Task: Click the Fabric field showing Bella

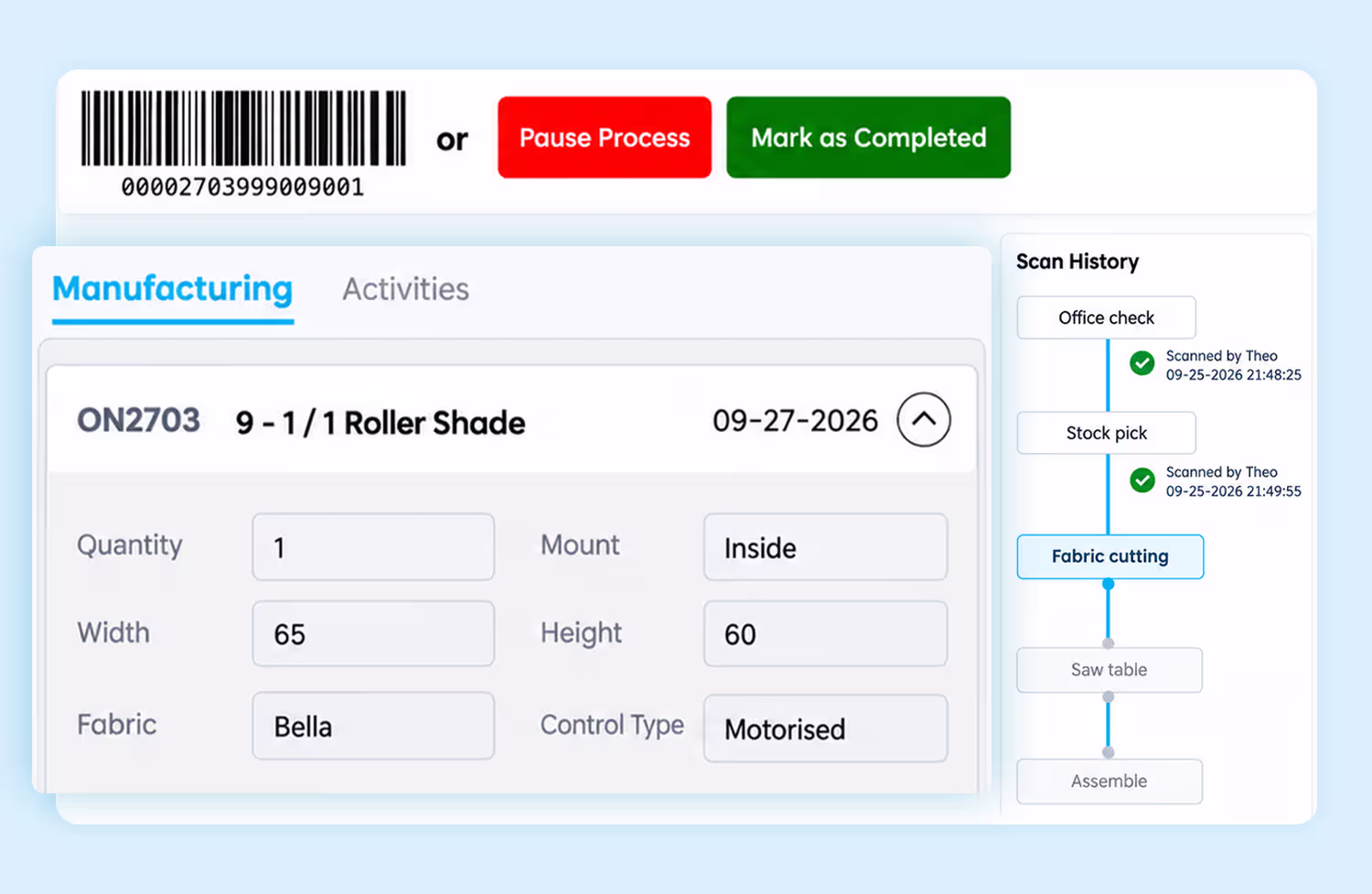Action: 373,726
